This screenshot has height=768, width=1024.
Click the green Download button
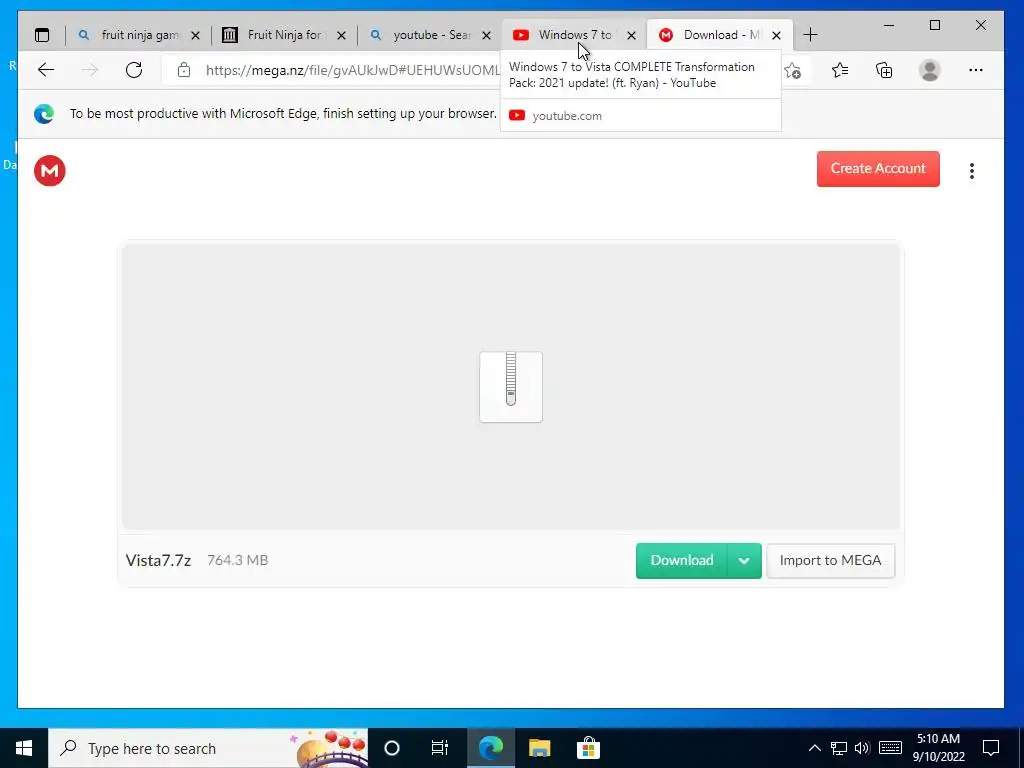[681, 560]
